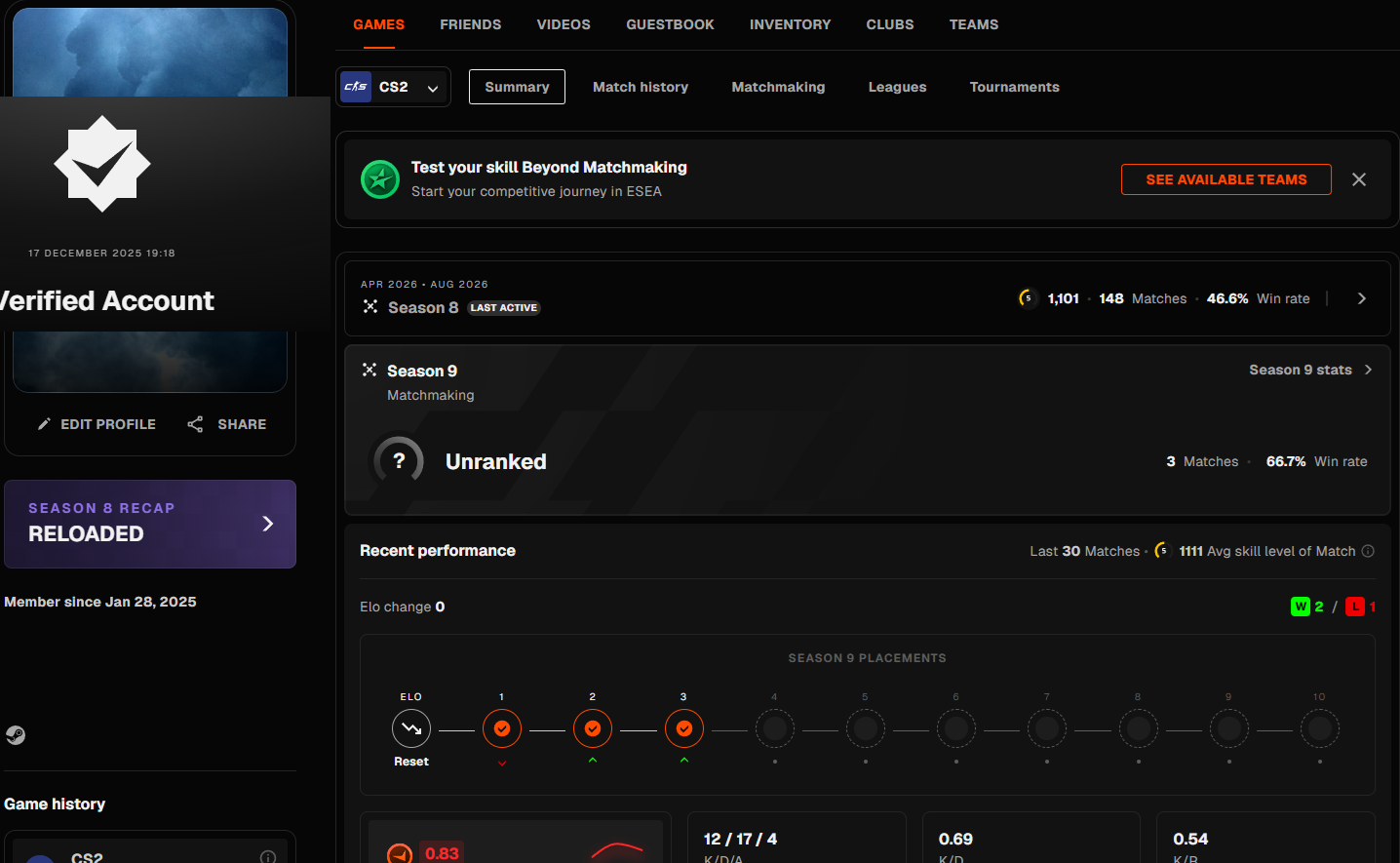Open the TEAMS tab
Image resolution: width=1400 pixels, height=863 pixels.
974,24
